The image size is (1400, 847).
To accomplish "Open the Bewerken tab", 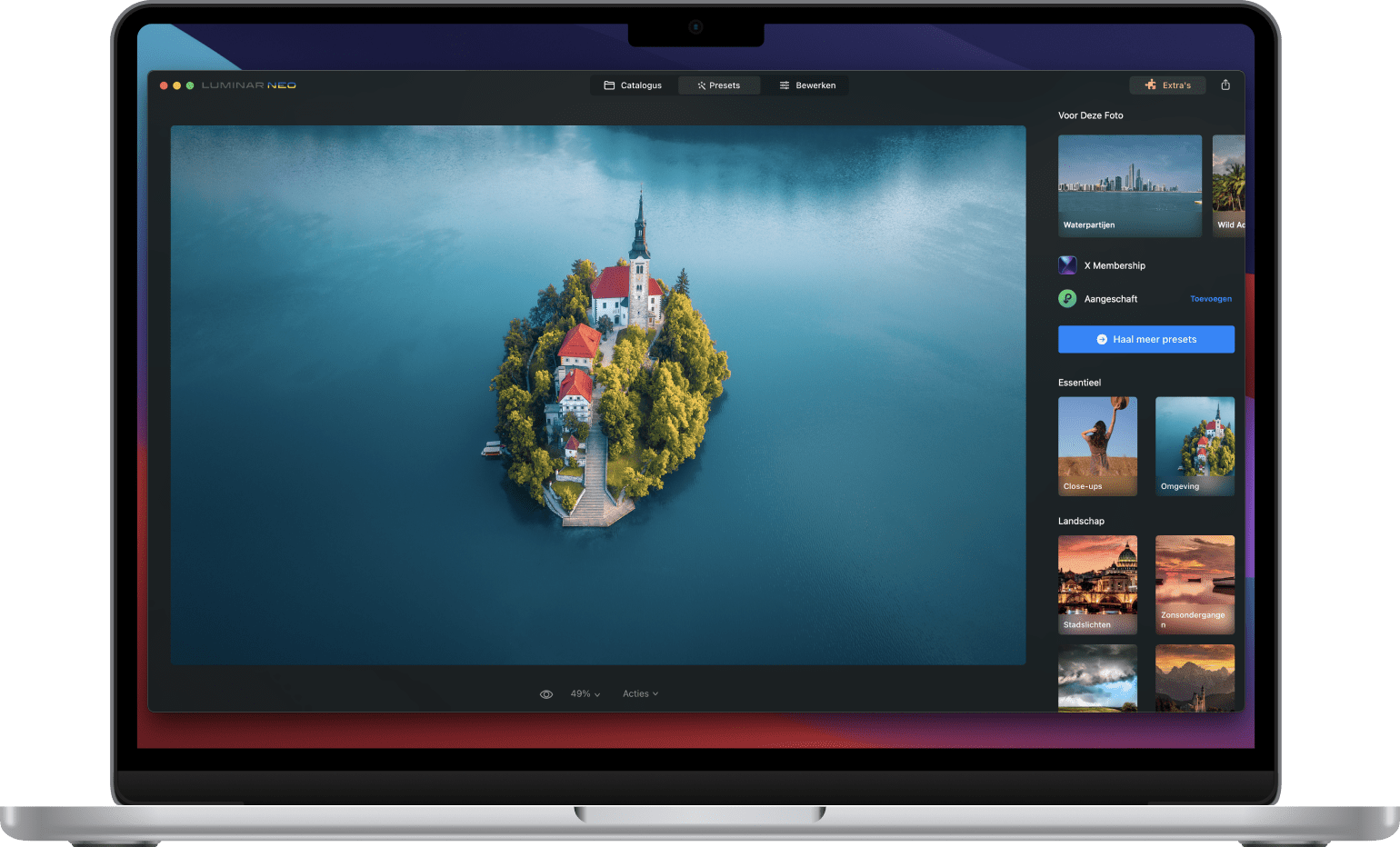I will pos(807,85).
